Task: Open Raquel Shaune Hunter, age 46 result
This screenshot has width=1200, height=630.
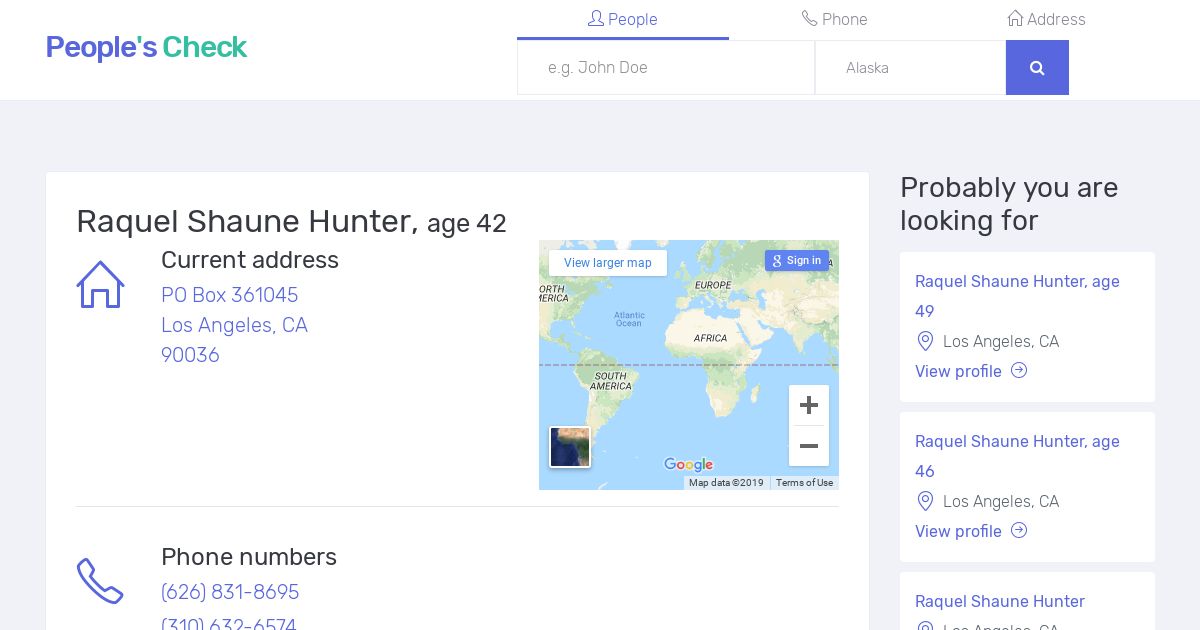Action: pyautogui.click(x=1017, y=456)
